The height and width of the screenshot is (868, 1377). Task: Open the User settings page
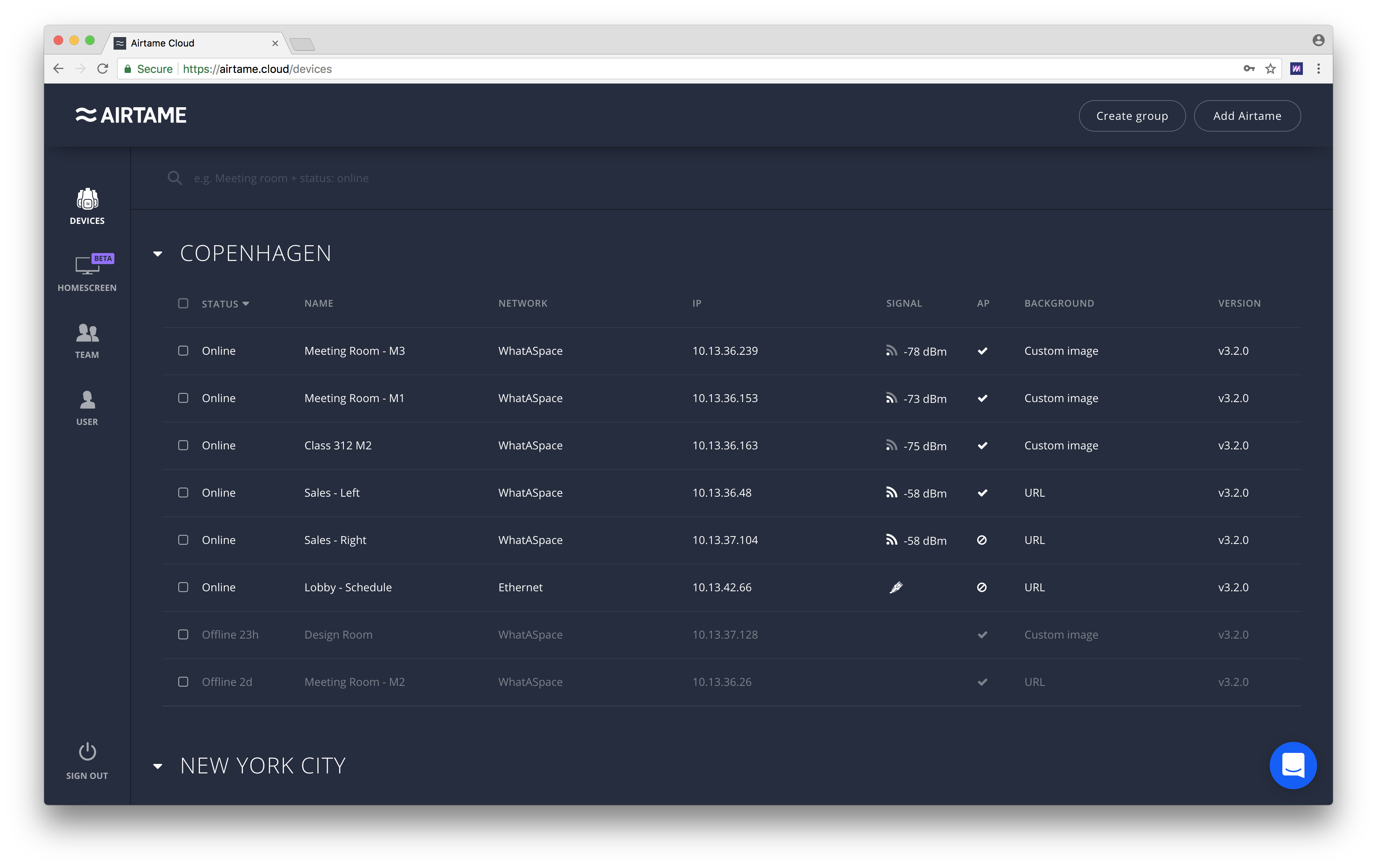(87, 408)
